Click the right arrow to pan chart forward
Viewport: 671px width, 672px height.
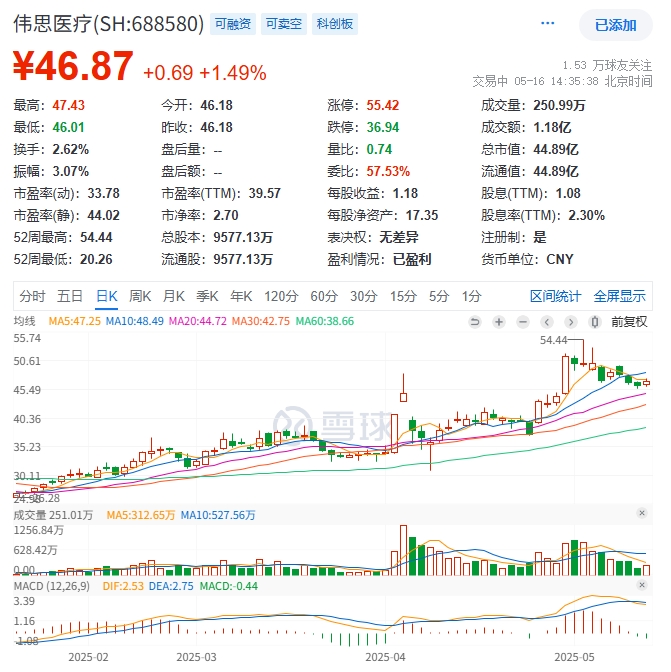point(571,321)
